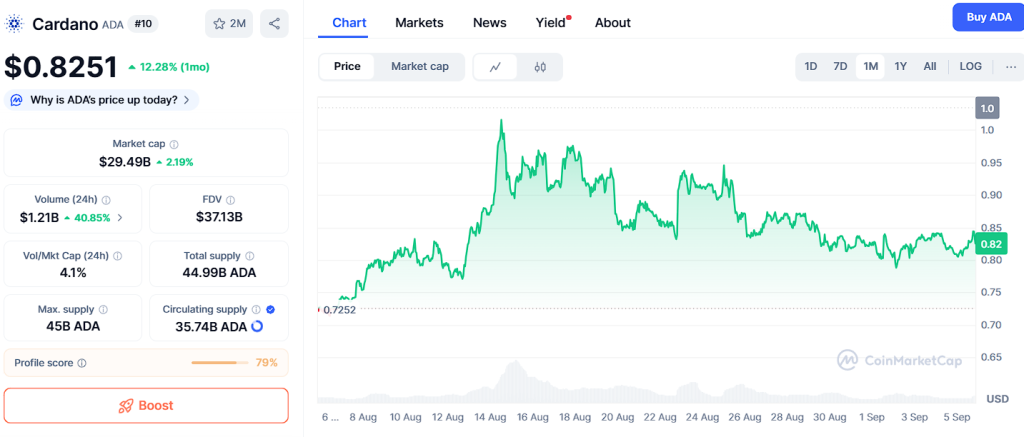The width and height of the screenshot is (1024, 437).
Task: Click the 45B ADA max supply value
Action: 72,326
